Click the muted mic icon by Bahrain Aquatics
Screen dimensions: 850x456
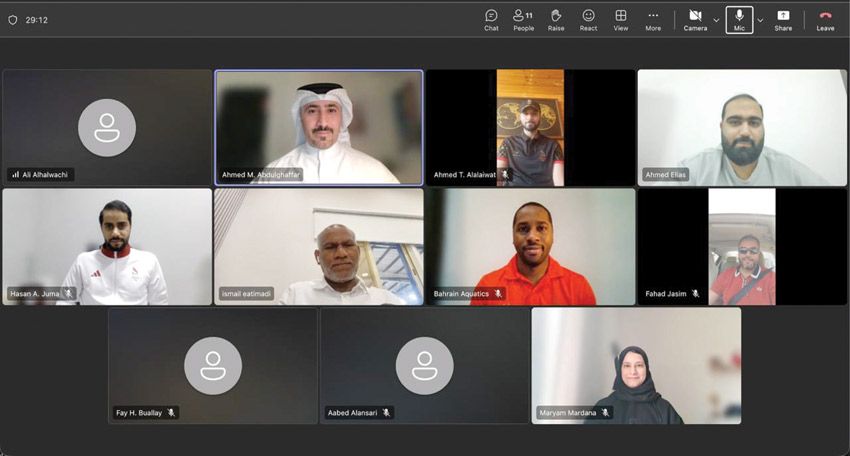coord(497,294)
